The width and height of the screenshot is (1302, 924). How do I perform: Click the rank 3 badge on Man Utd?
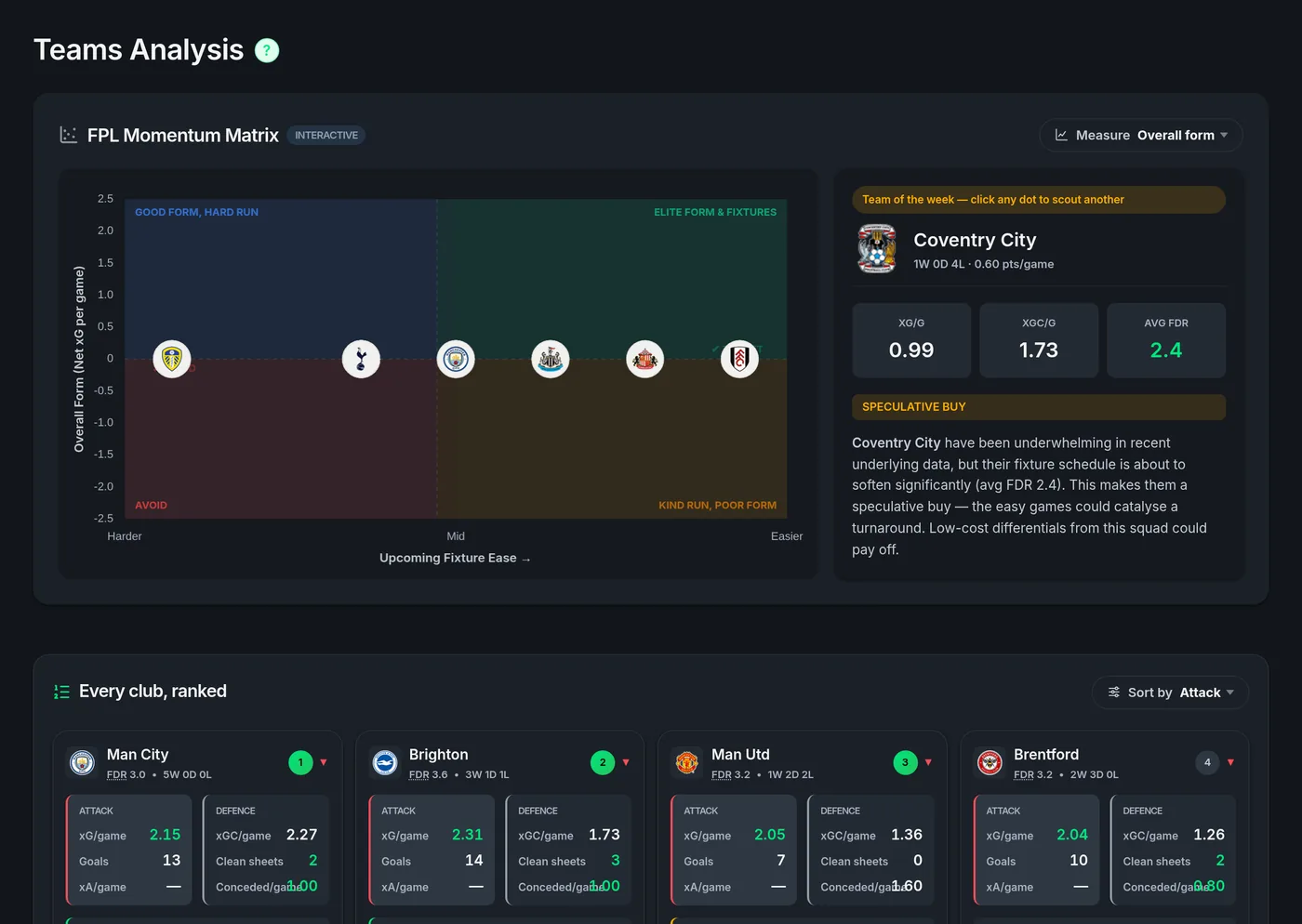click(x=905, y=762)
